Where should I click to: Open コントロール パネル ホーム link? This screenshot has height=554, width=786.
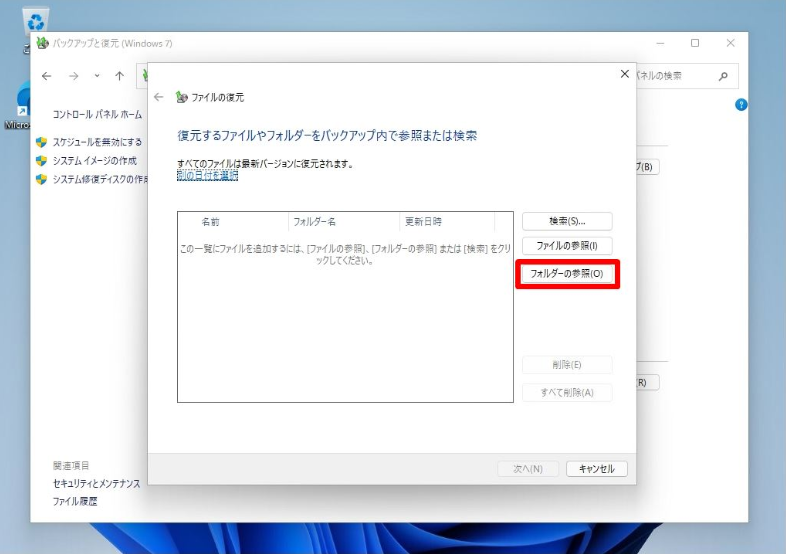98,115
